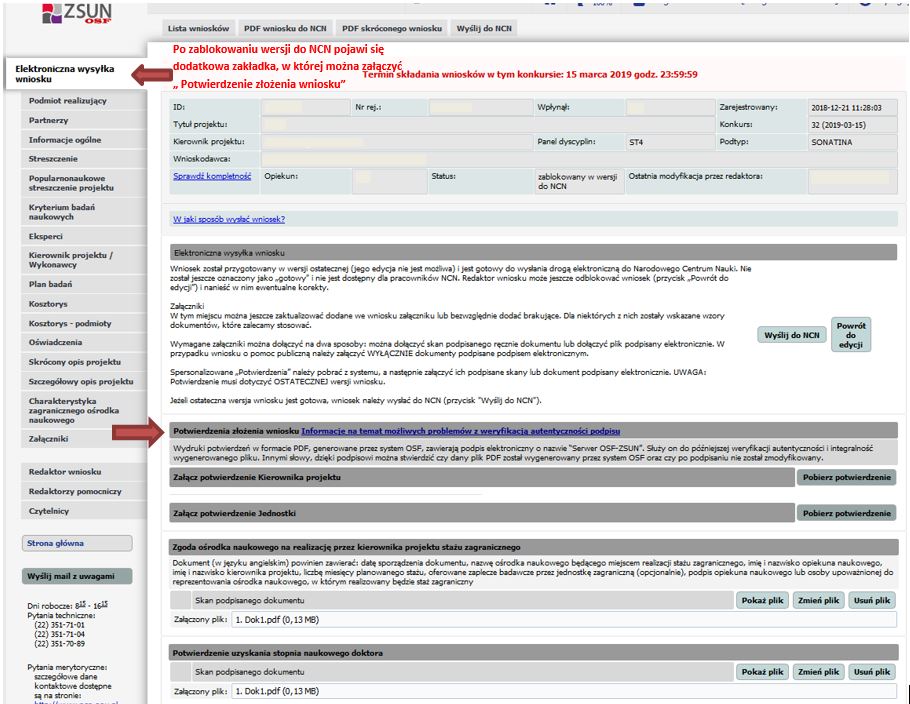Click Pokaż plik for Zgoda ośrodka naukowego document
Screen dimensions: 910x704
(762, 600)
